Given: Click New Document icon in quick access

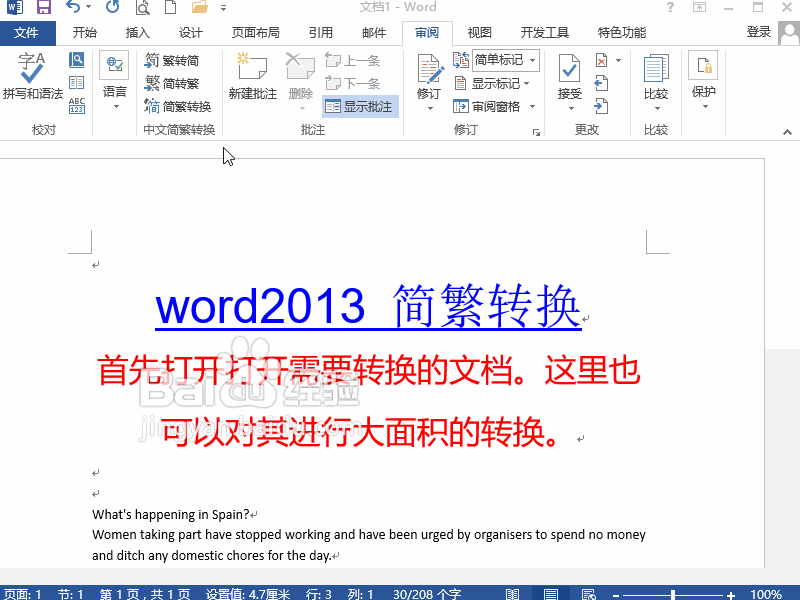Looking at the screenshot, I should click(x=170, y=7).
